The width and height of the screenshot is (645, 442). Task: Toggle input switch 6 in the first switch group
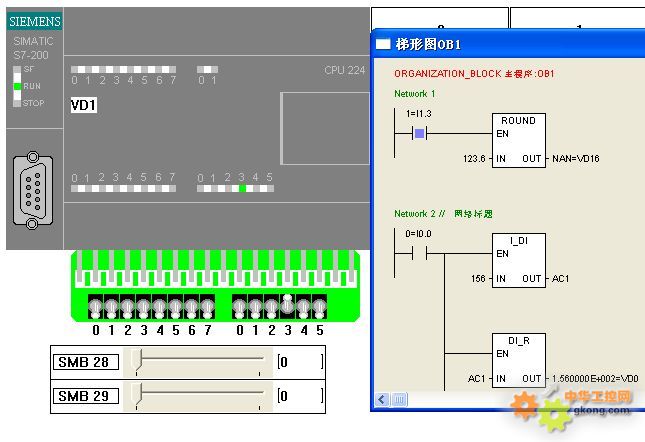192,308
